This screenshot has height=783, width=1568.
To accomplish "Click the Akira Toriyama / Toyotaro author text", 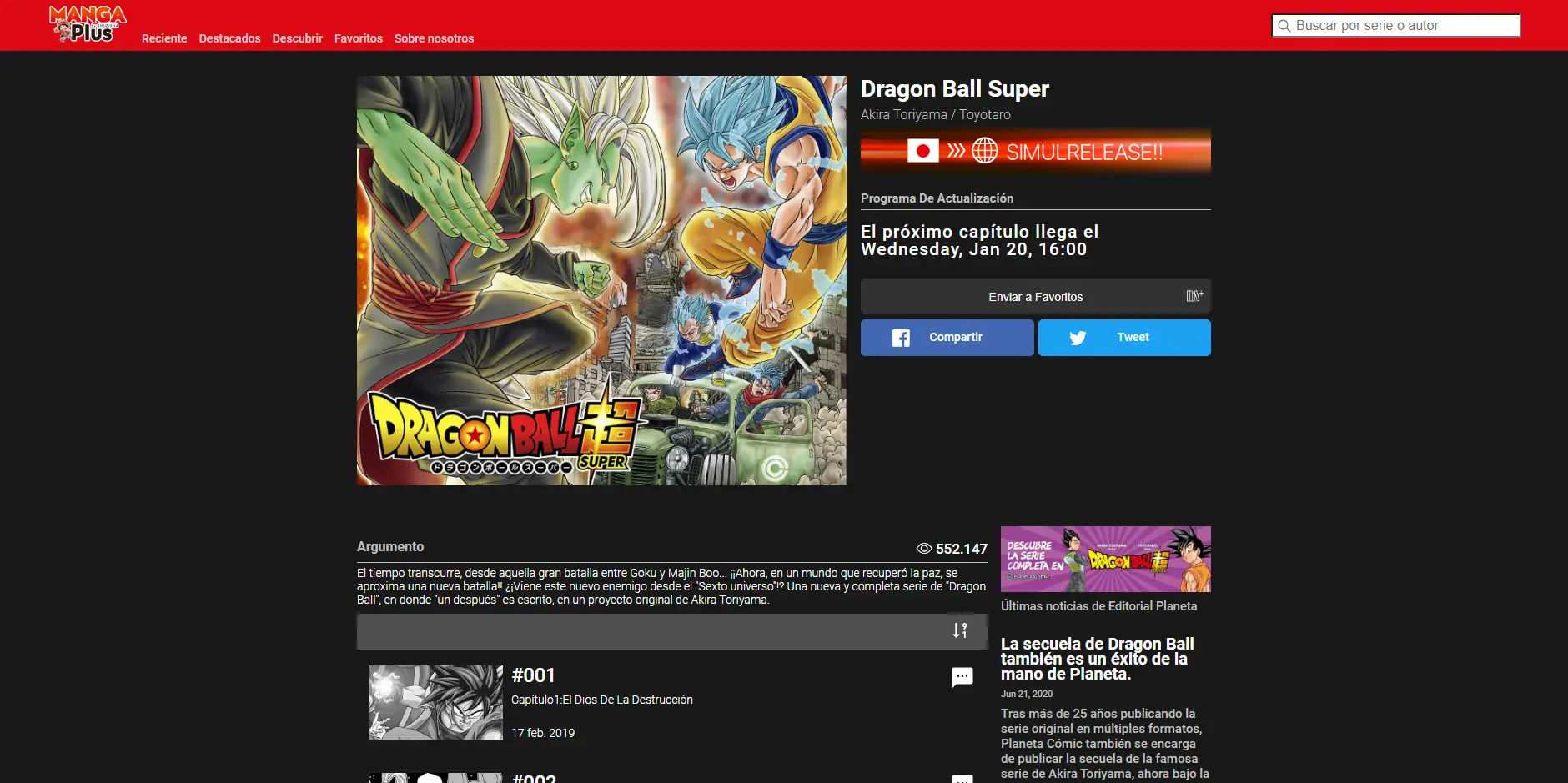I will point(936,114).
